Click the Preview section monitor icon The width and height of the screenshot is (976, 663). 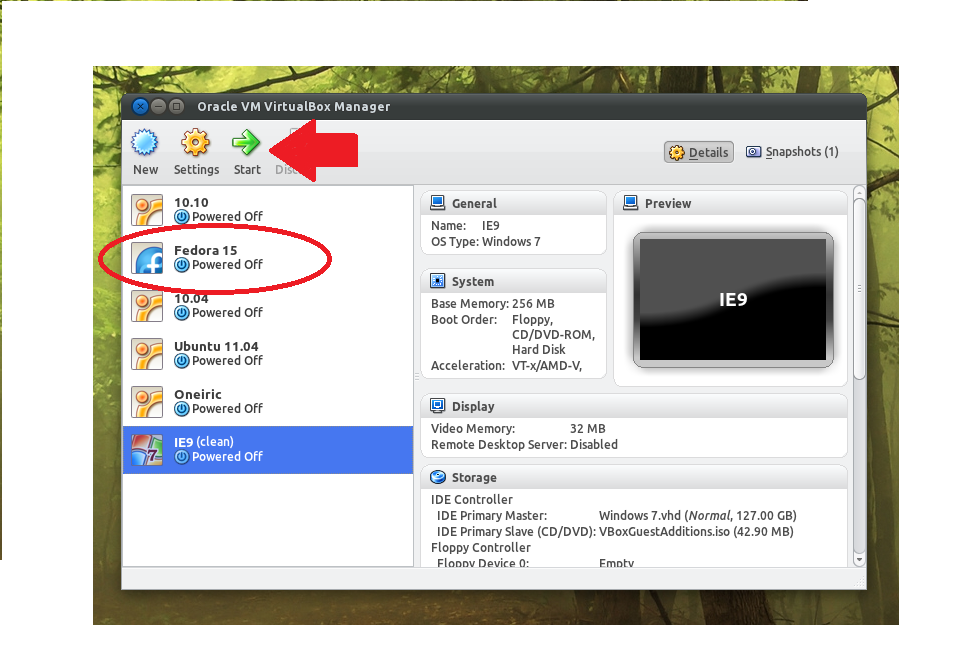tap(631, 203)
